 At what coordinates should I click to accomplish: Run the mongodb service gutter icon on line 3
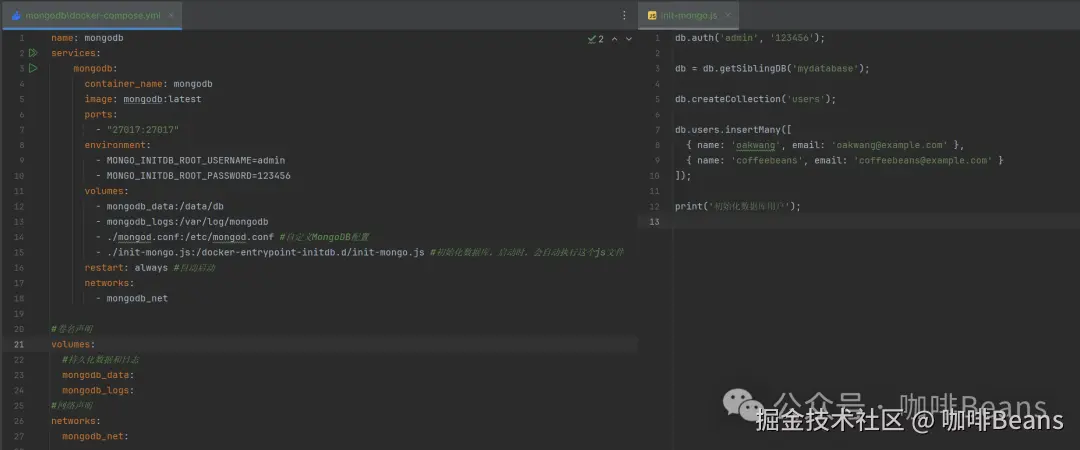[x=32, y=68]
